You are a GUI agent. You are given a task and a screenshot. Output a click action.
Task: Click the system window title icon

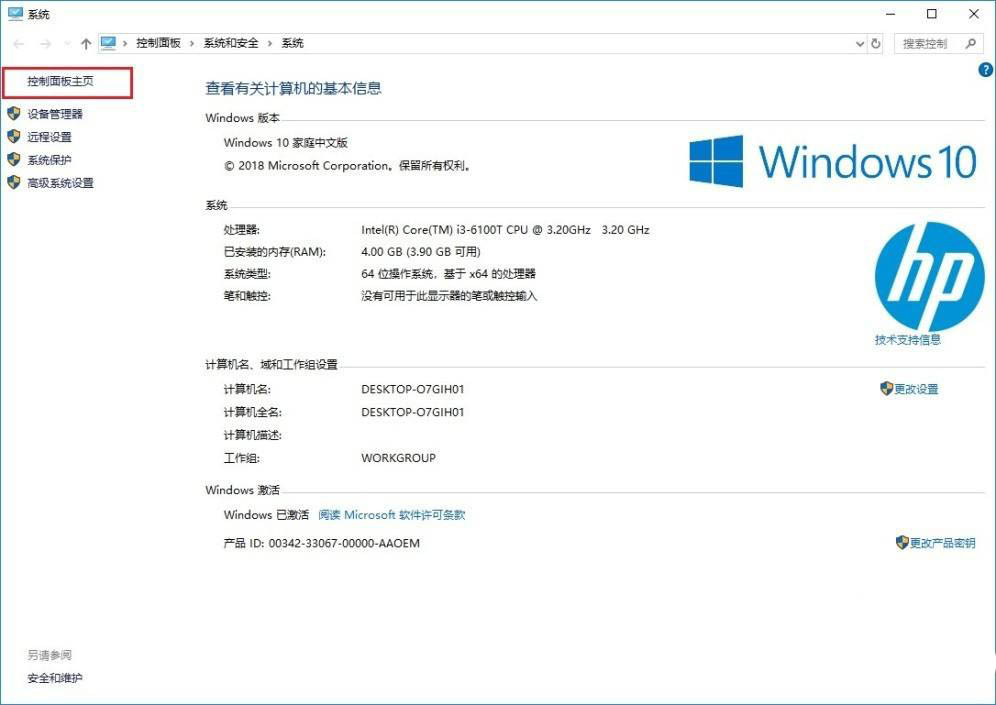tap(15, 14)
